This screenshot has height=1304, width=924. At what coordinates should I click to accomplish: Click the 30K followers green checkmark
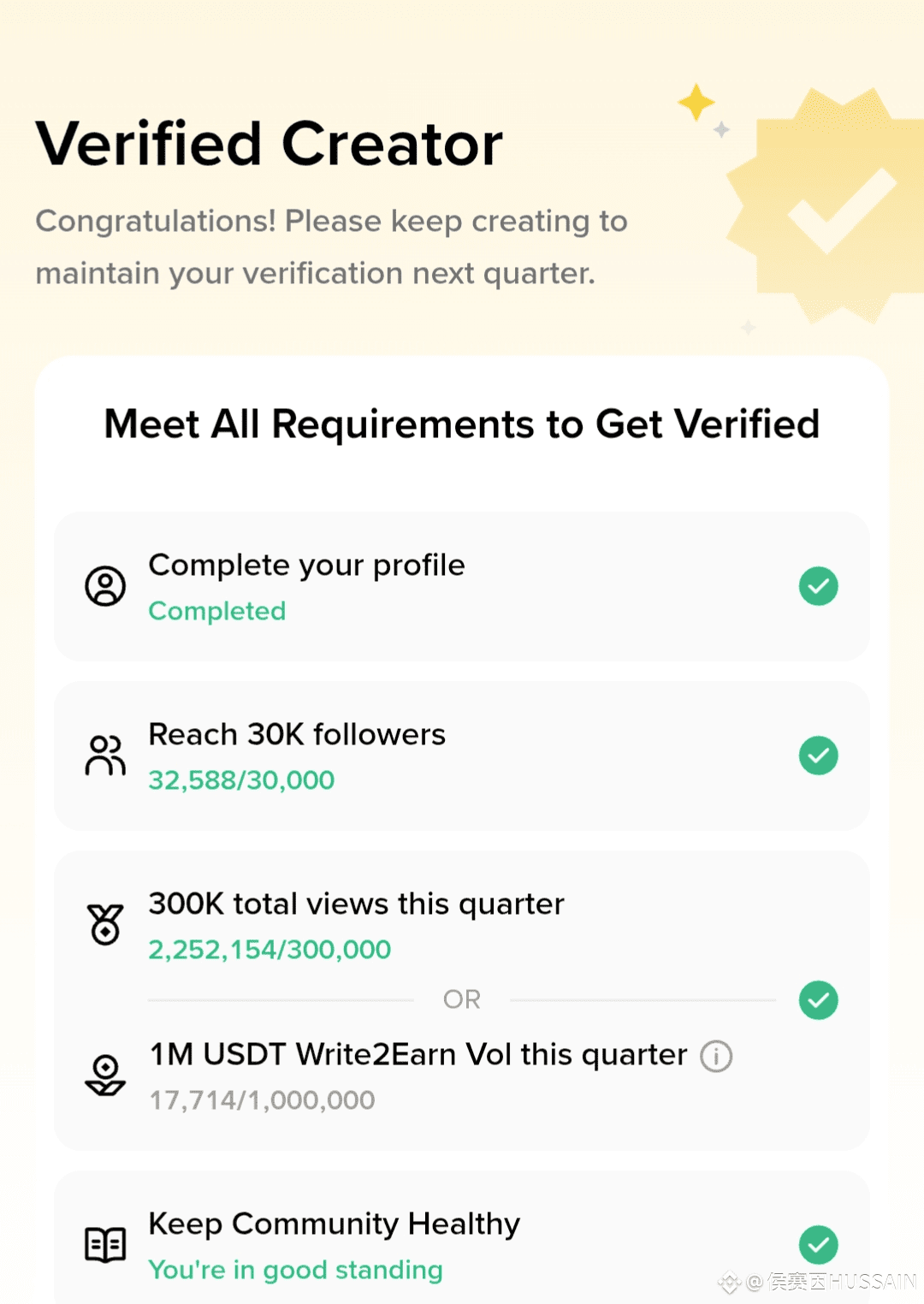pos(818,756)
